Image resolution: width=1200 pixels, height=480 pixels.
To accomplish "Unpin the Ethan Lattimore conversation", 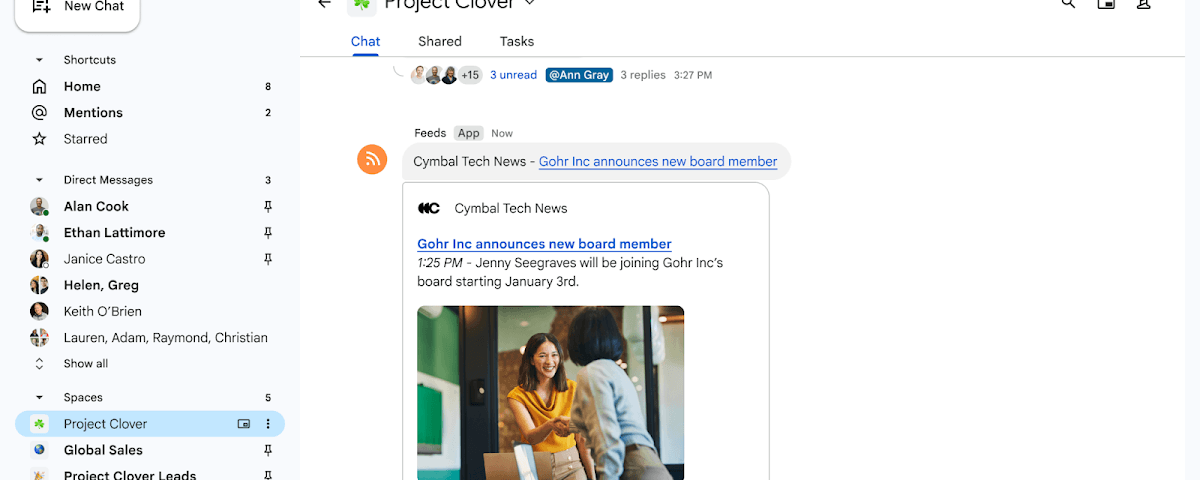I will (x=267, y=233).
